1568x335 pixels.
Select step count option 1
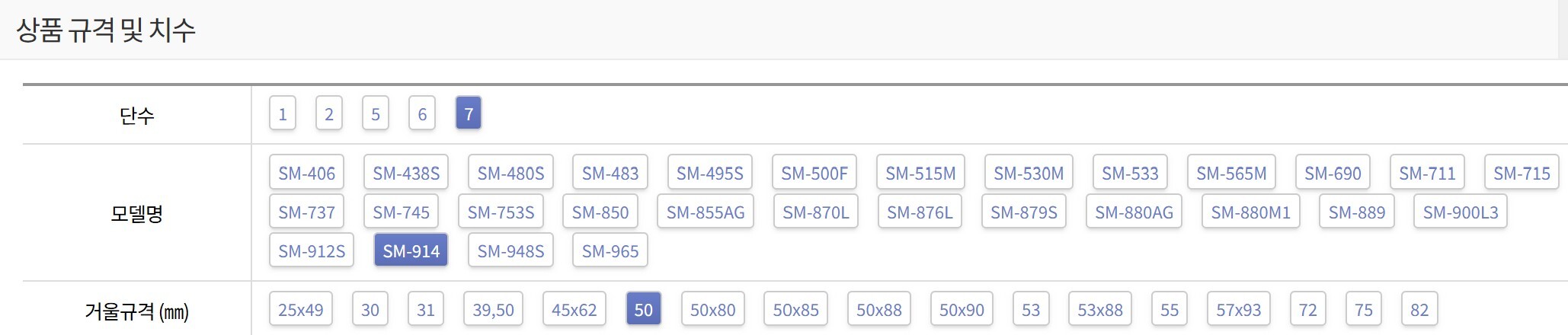[282, 113]
